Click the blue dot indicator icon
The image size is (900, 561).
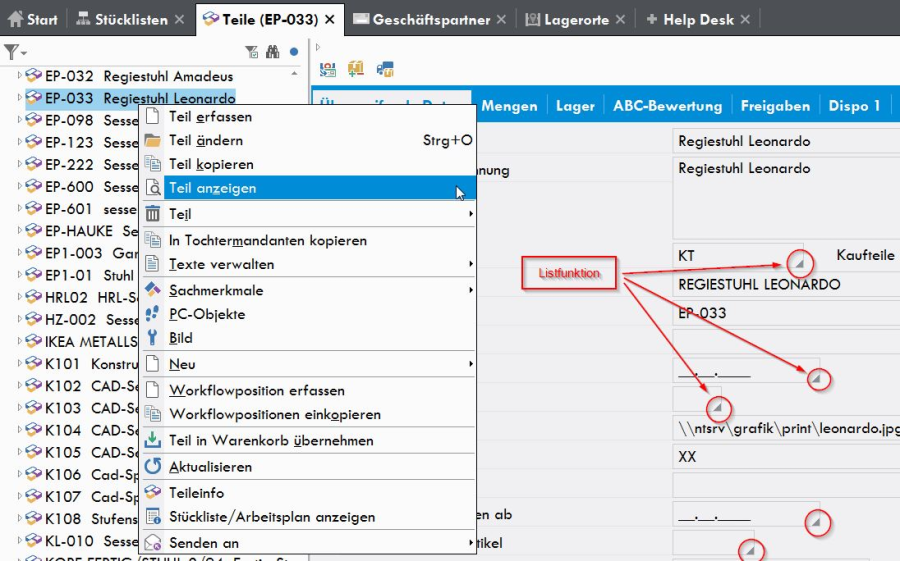coord(294,52)
